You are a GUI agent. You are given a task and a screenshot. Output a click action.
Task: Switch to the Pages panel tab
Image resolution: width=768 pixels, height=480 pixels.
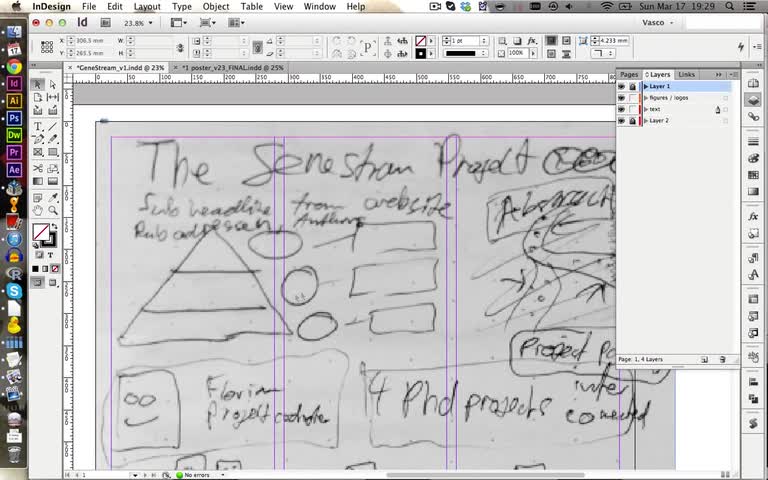point(629,74)
